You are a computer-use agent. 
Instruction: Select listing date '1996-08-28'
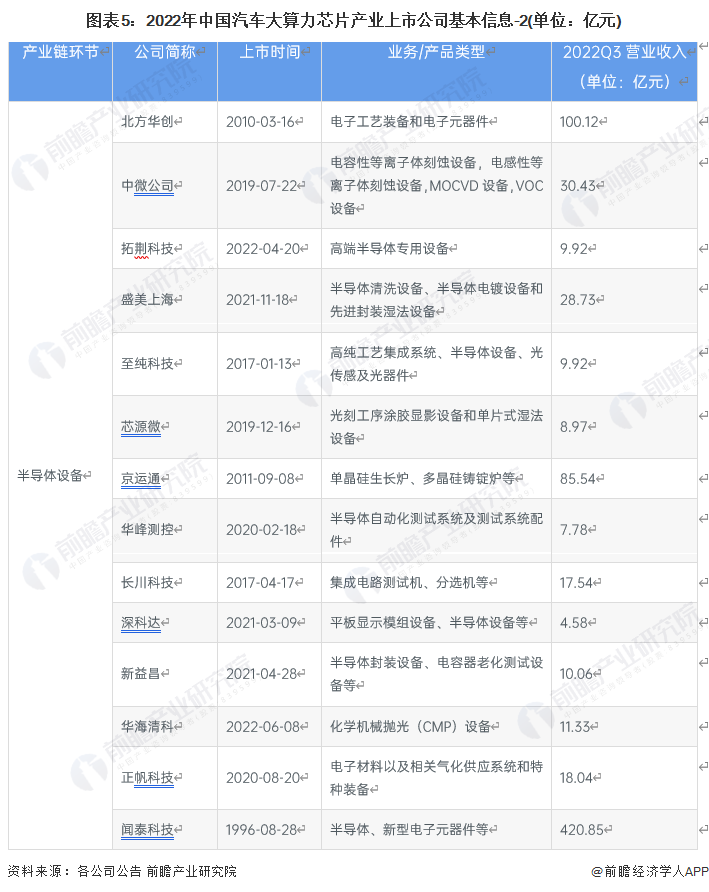(262, 830)
